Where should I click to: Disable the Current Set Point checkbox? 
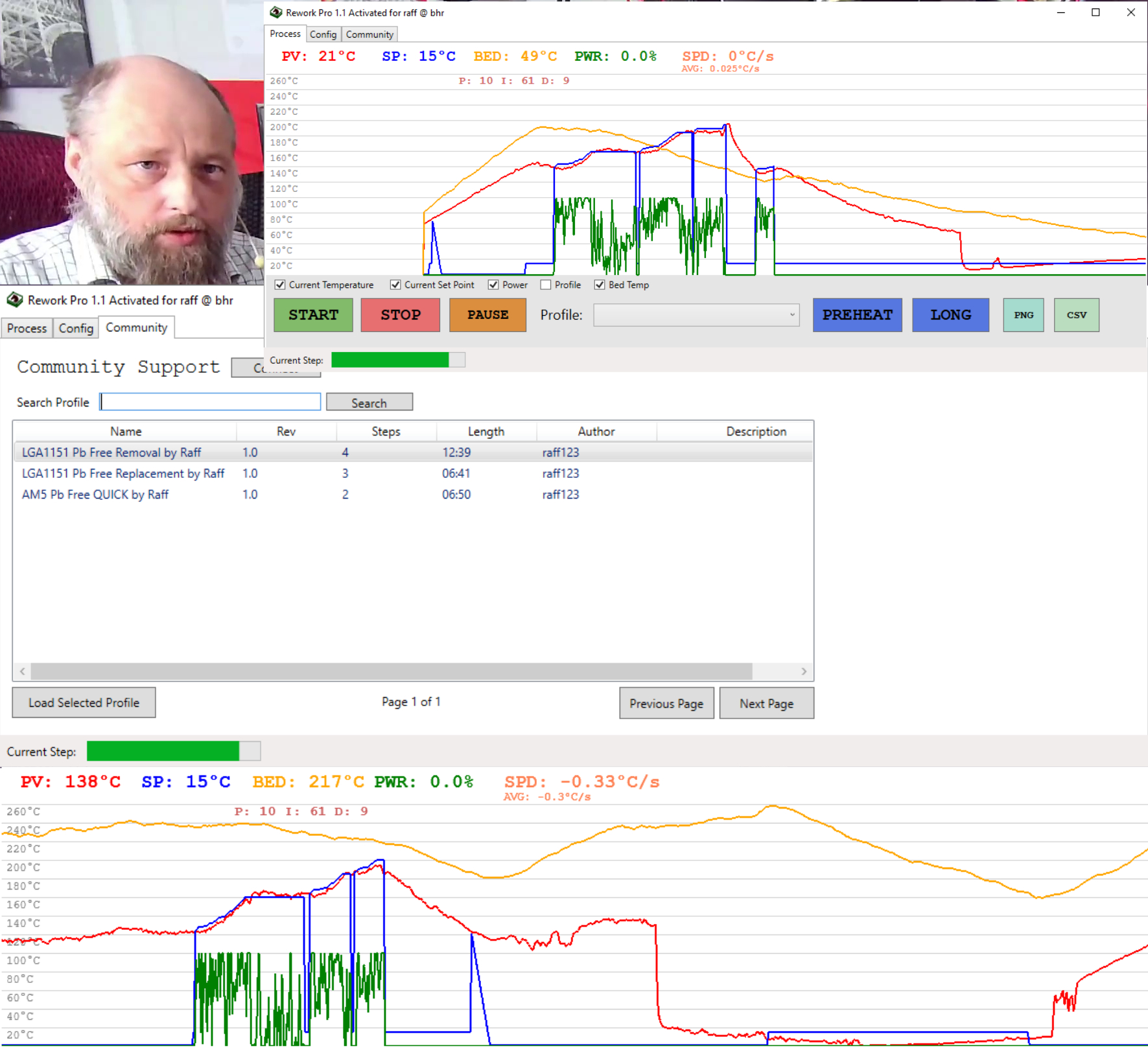pyautogui.click(x=395, y=285)
